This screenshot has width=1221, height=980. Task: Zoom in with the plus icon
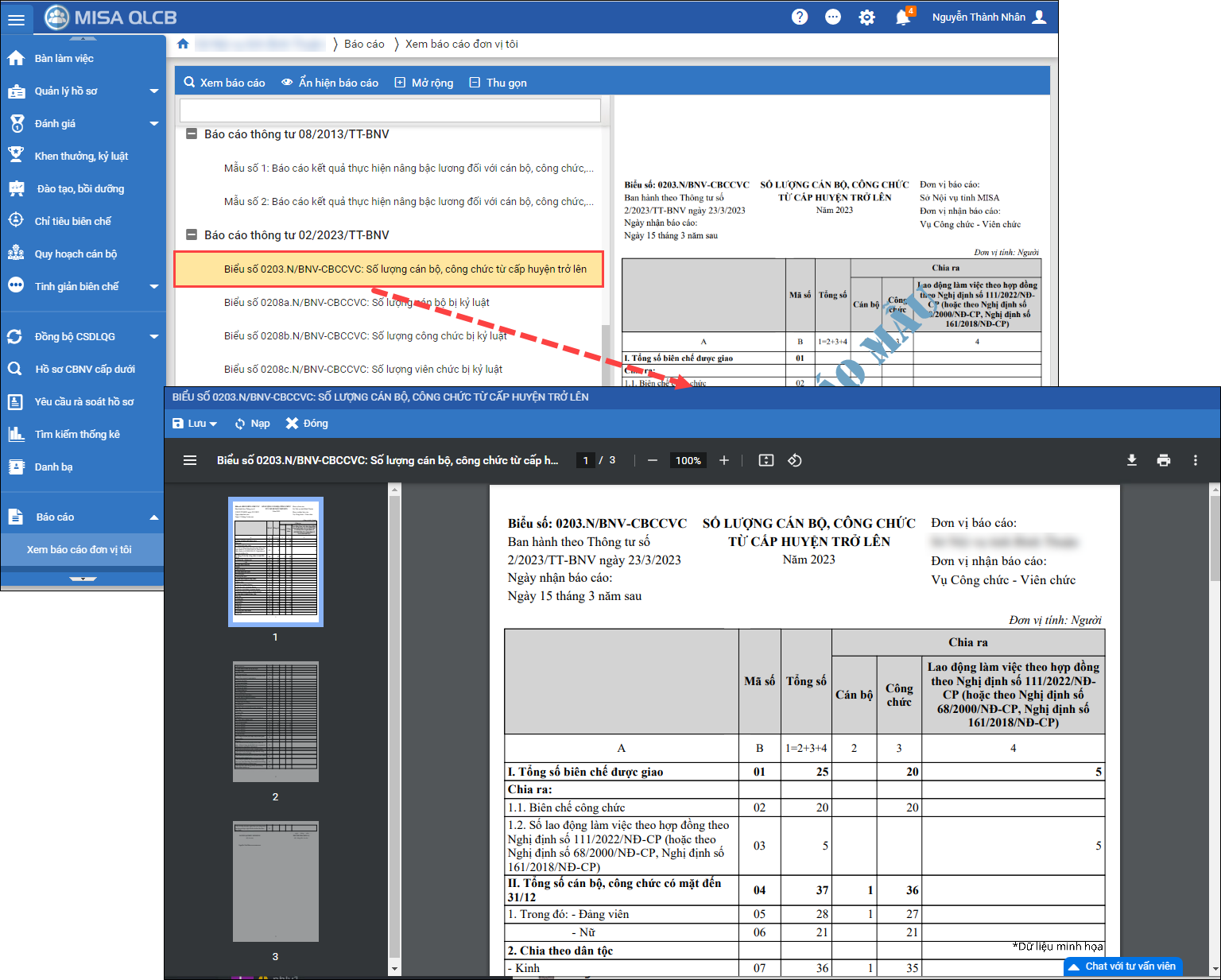(x=724, y=460)
